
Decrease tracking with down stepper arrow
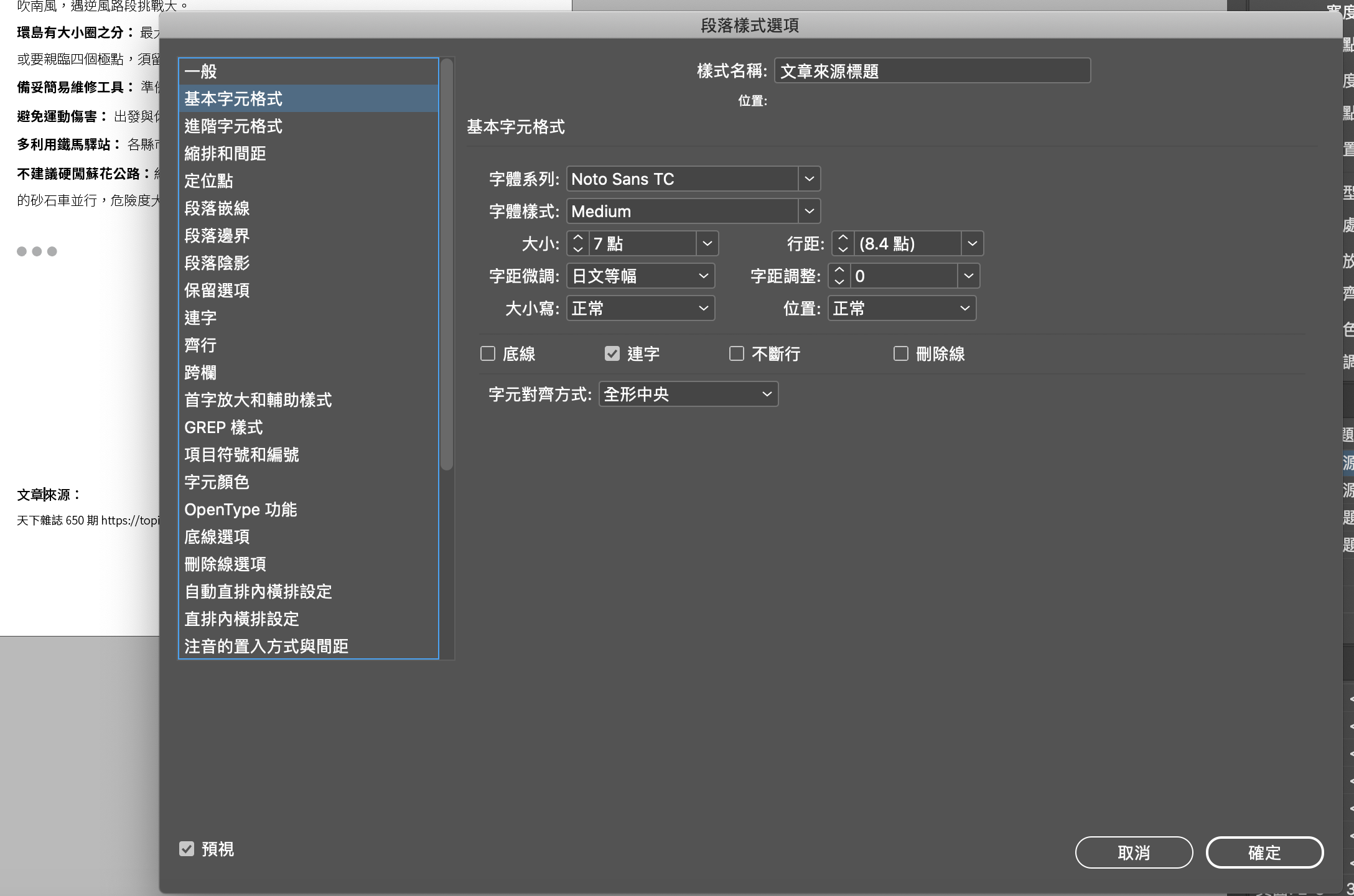pyautogui.click(x=839, y=282)
